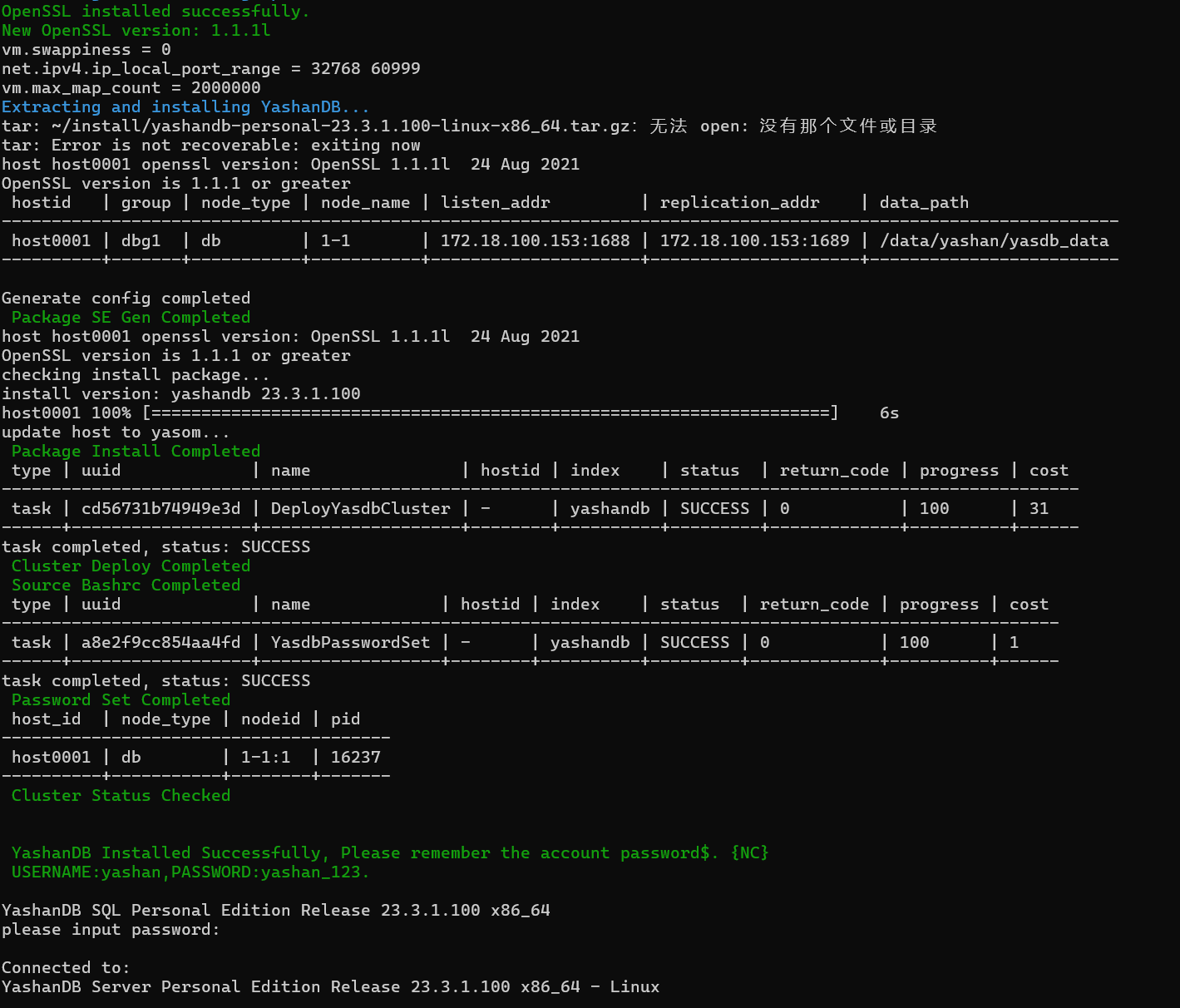Image resolution: width=1180 pixels, height=1008 pixels.
Task: Click the "Generate config completed" line
Action: [x=126, y=299]
